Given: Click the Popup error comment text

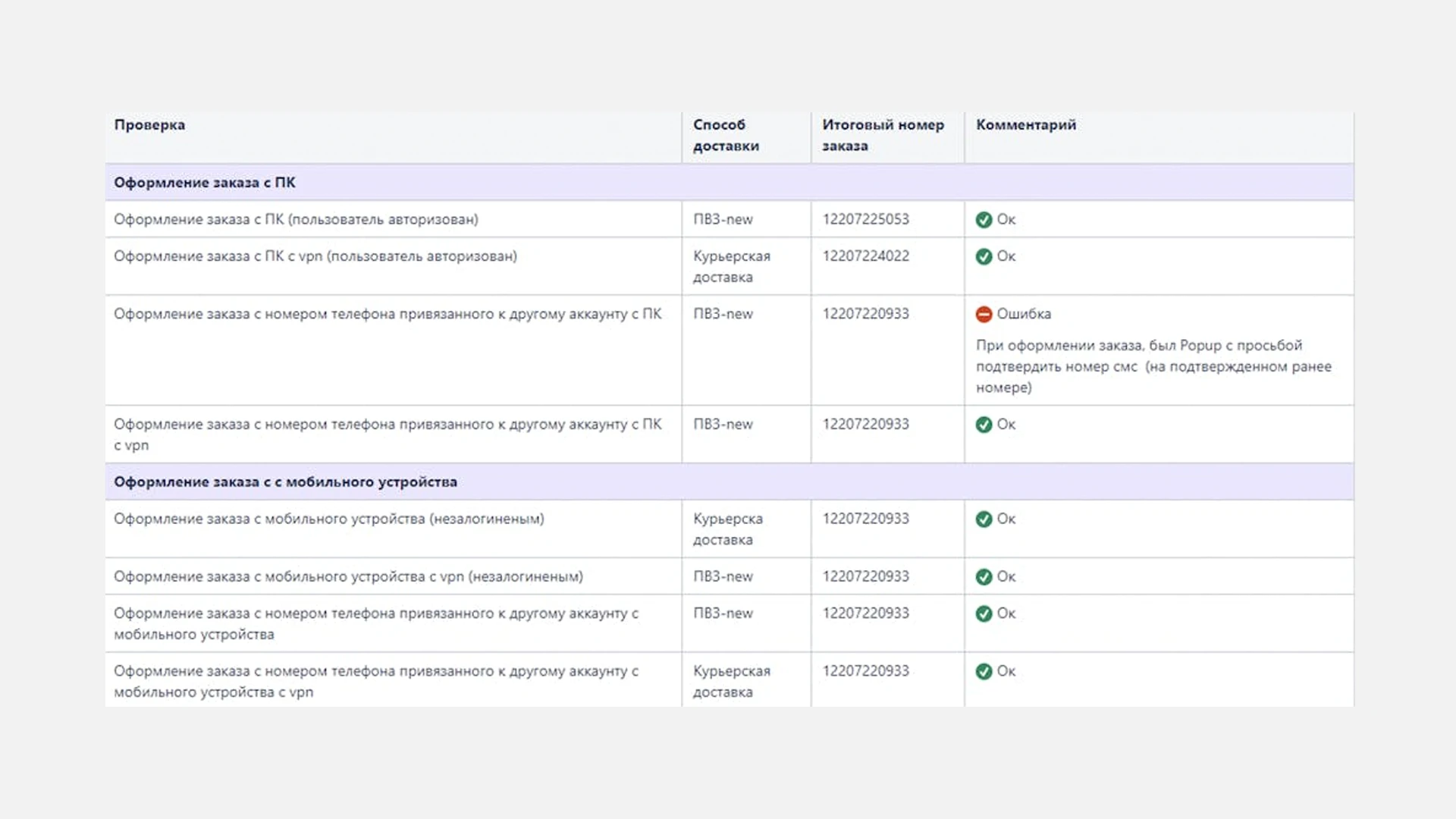Looking at the screenshot, I should (x=1153, y=366).
